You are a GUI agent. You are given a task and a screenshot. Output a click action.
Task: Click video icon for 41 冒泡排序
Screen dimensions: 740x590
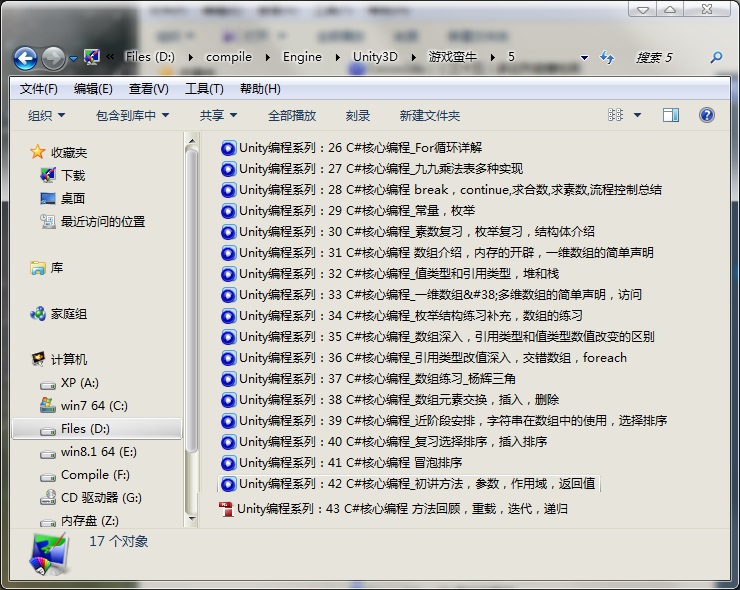(x=228, y=463)
